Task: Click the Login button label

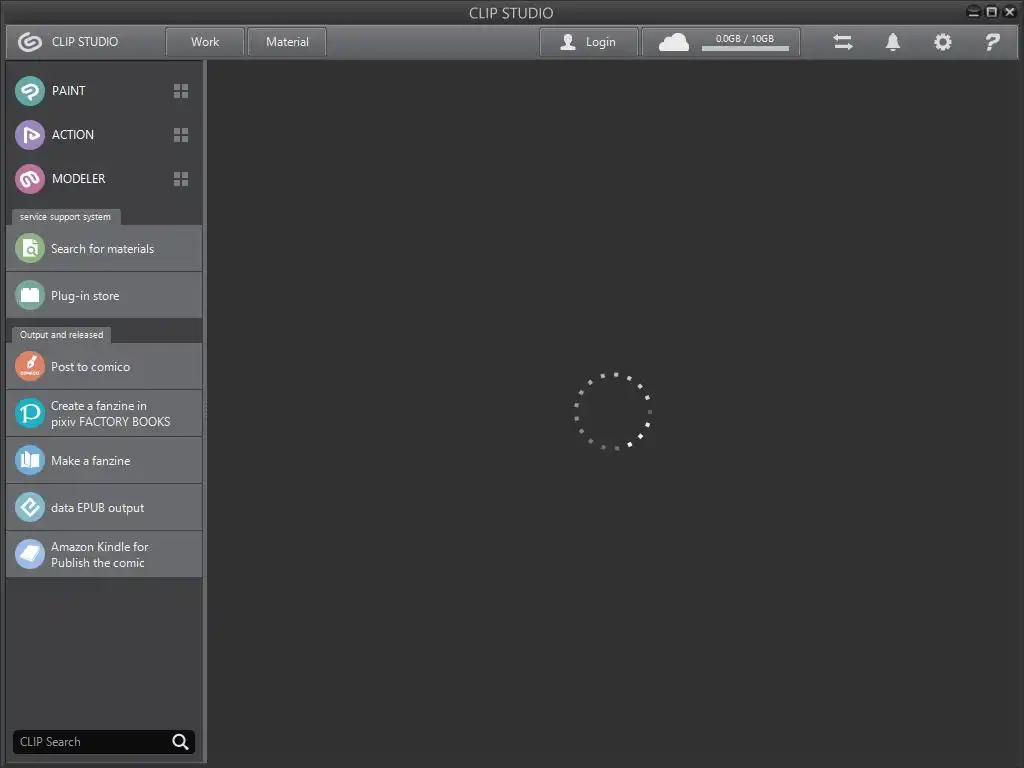Action: click(601, 42)
